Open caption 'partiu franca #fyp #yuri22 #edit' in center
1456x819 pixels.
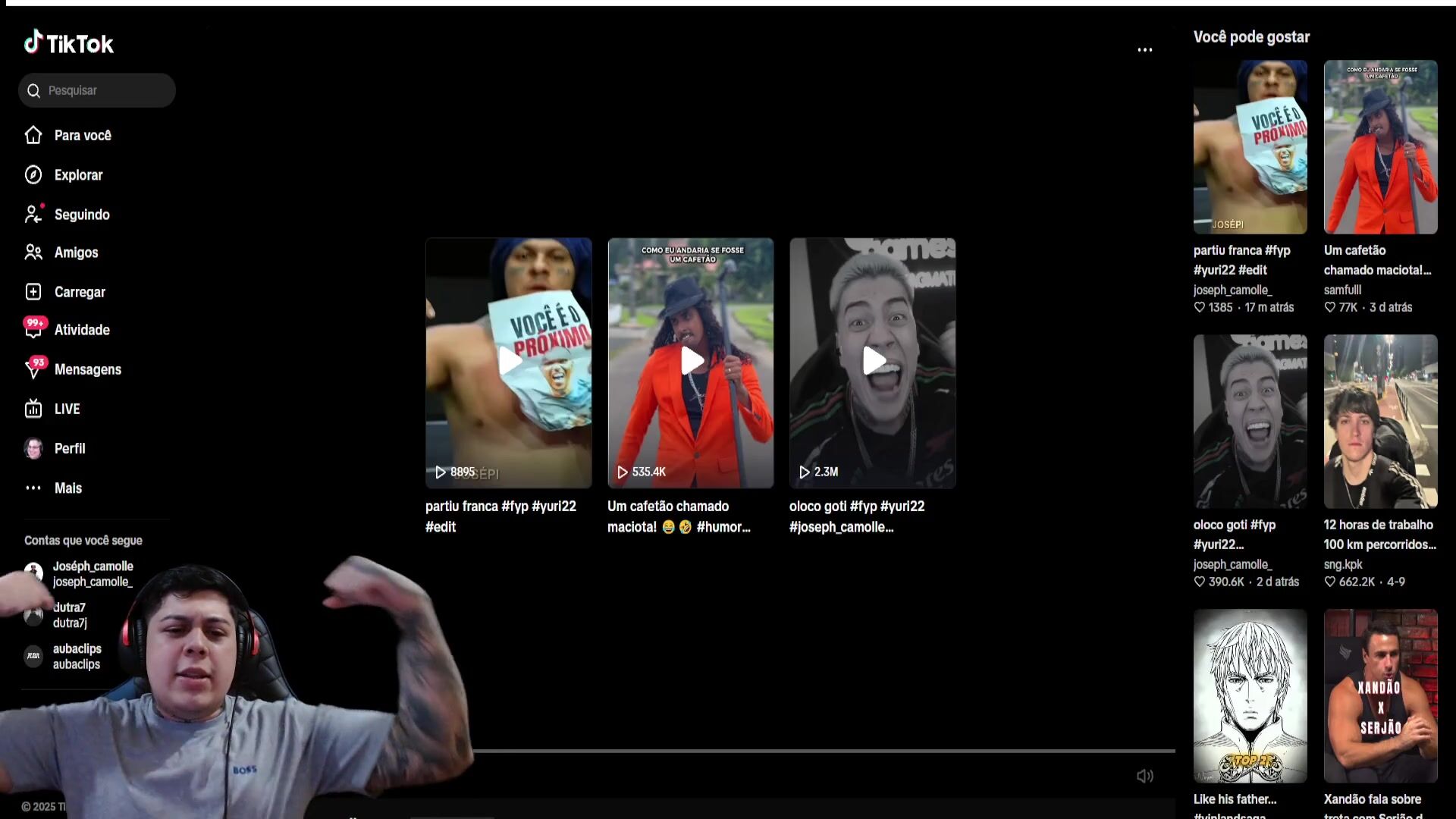pos(500,516)
